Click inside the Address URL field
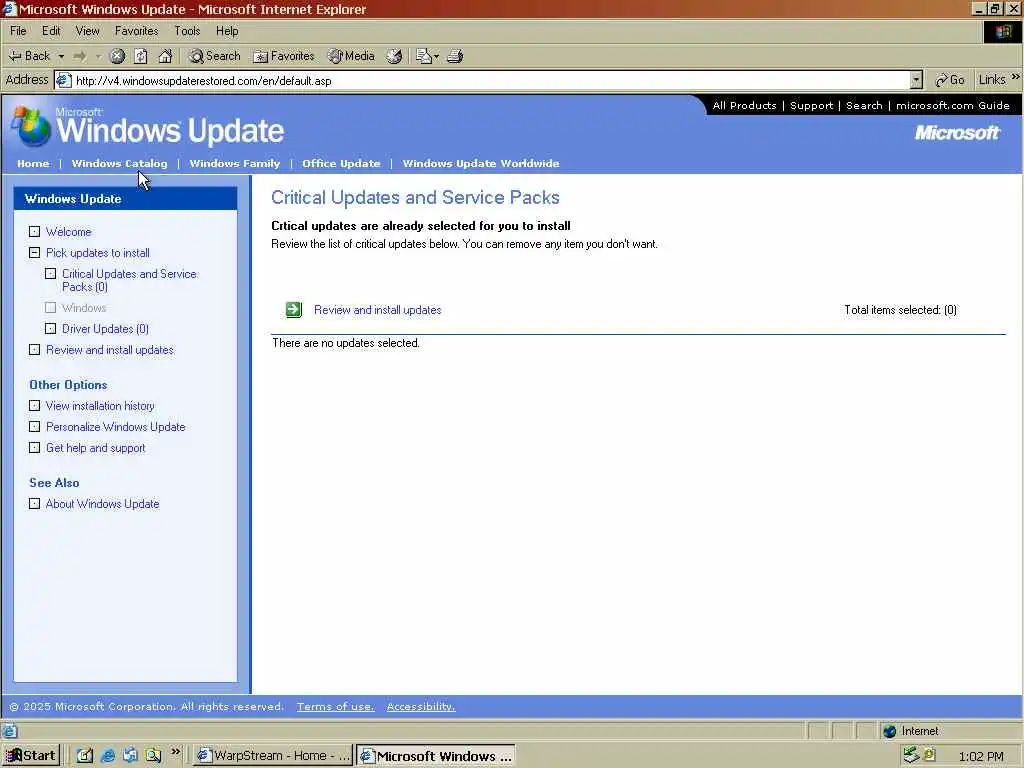Image resolution: width=1024 pixels, height=768 pixels. [490, 80]
